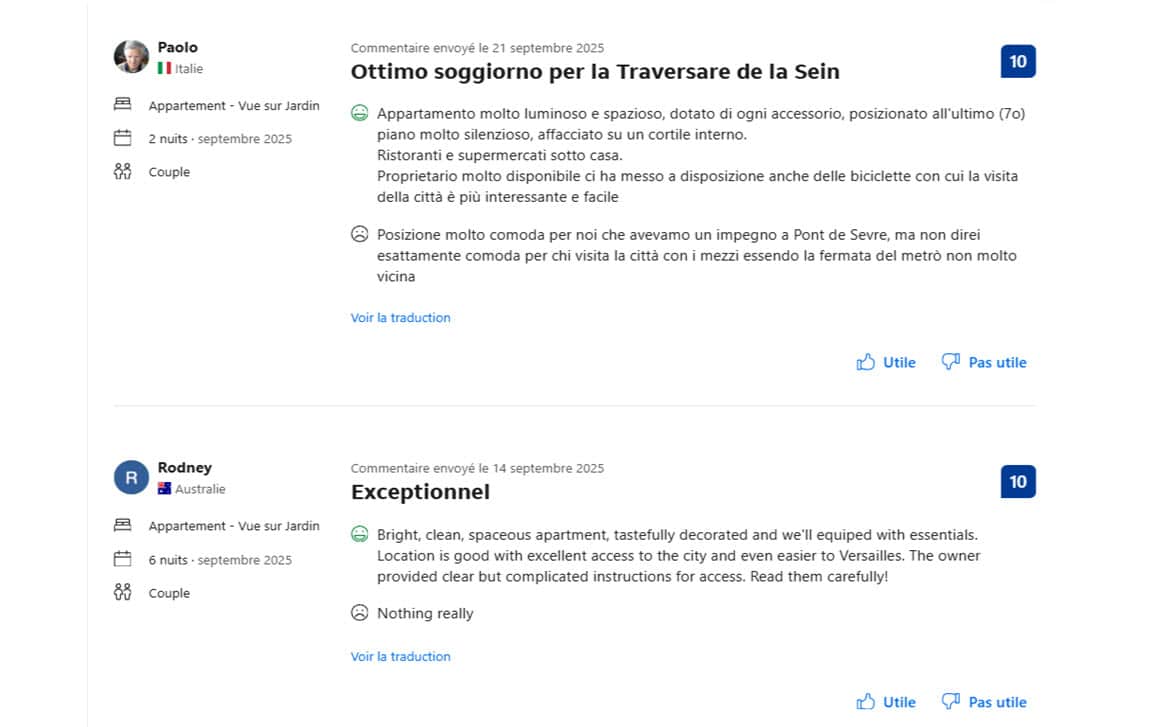
Task: Click Paolo's profile avatar photo
Action: click(131, 57)
